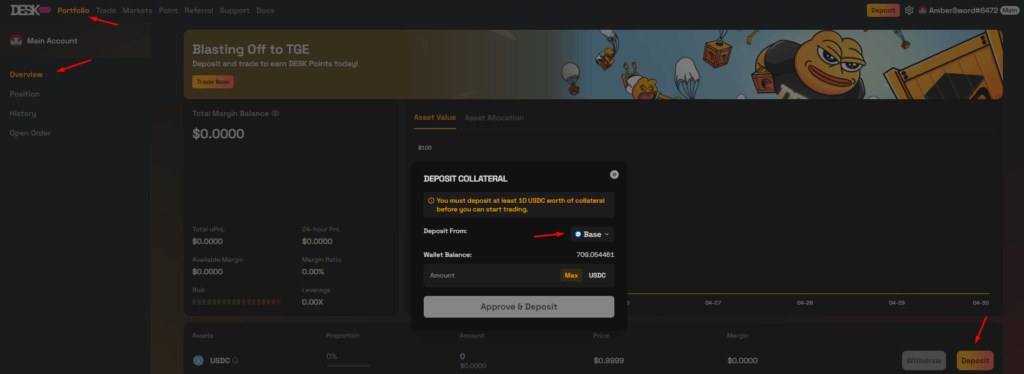Image resolution: width=1024 pixels, height=374 pixels.
Task: Switch to Asset Allocation tab
Action: [494, 117]
